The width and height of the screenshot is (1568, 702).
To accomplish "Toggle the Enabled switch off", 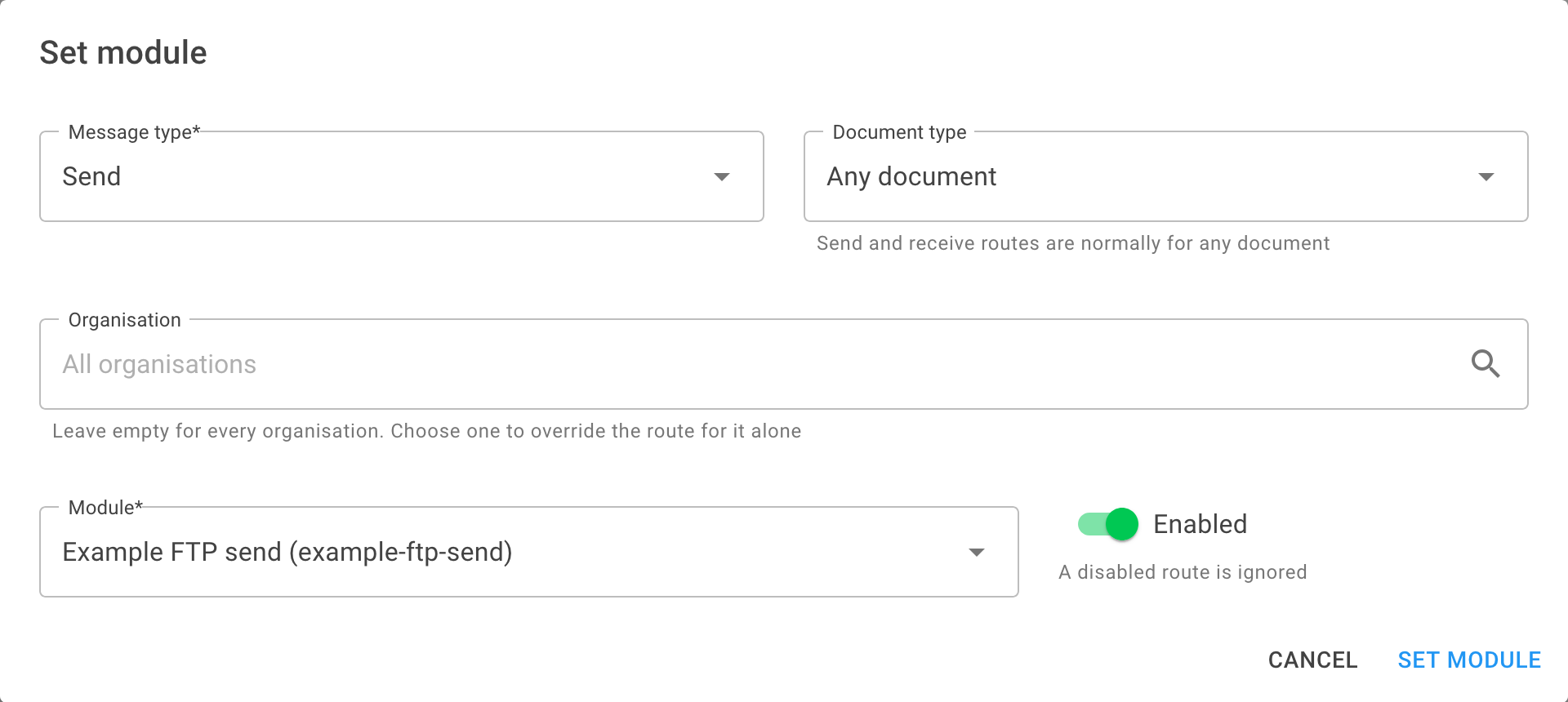I will (1108, 524).
